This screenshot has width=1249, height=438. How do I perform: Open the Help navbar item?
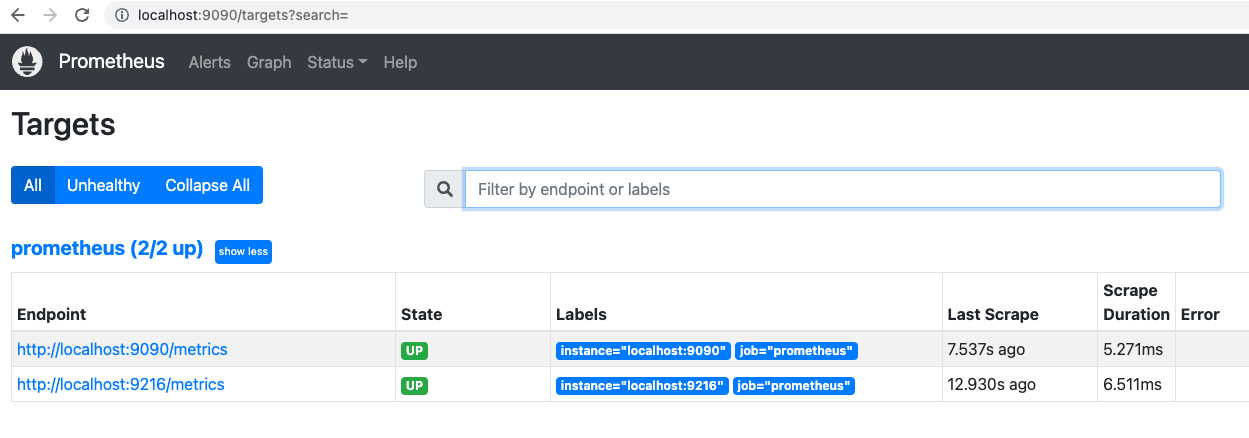pyautogui.click(x=400, y=62)
